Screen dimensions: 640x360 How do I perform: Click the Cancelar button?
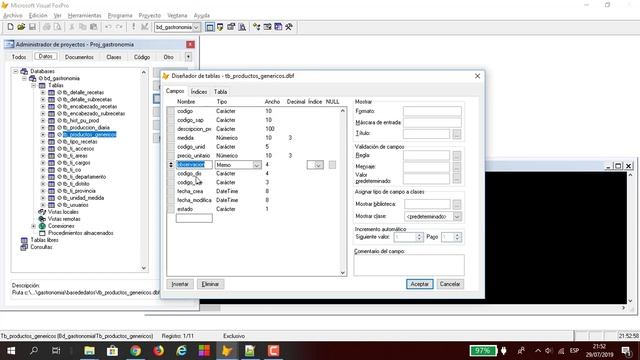[450, 284]
